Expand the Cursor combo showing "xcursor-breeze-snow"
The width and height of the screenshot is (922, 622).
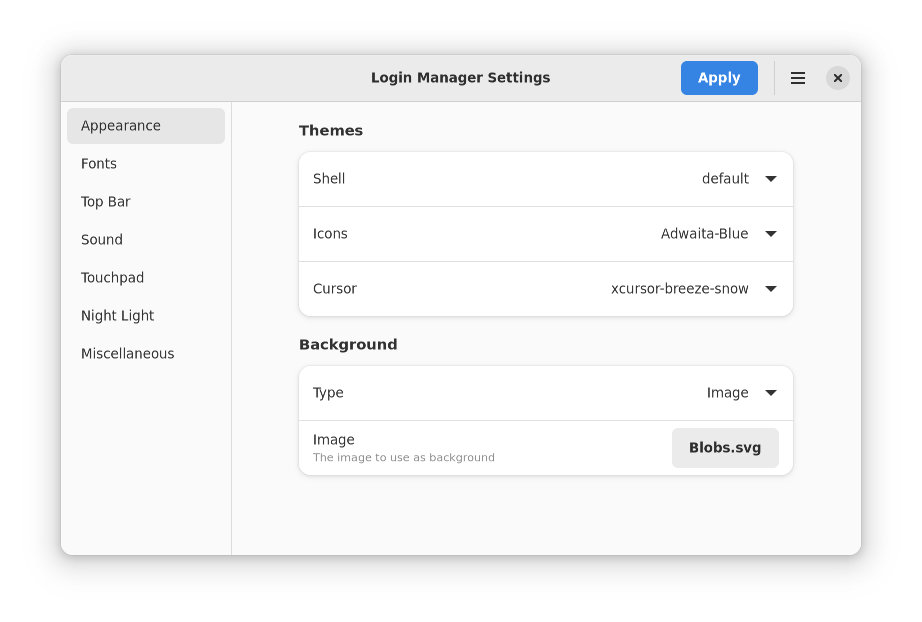[680, 289]
